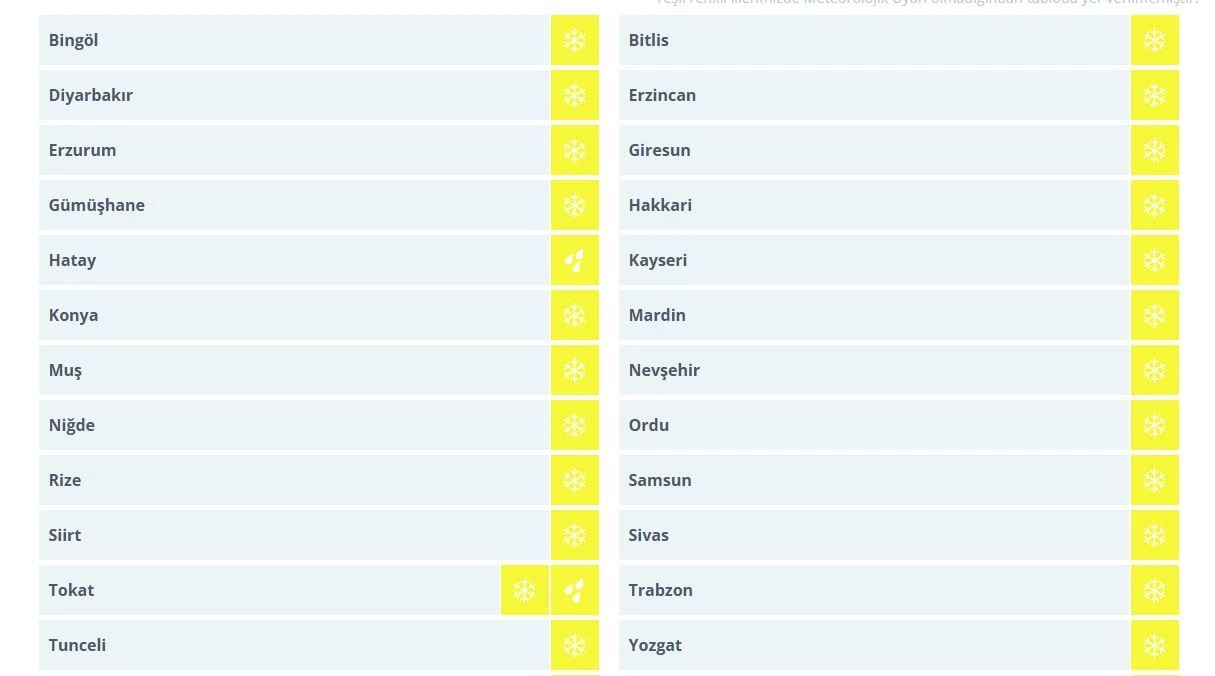Viewport: 1215px width, 676px height.
Task: Click the Mardin province name
Action: click(x=657, y=316)
